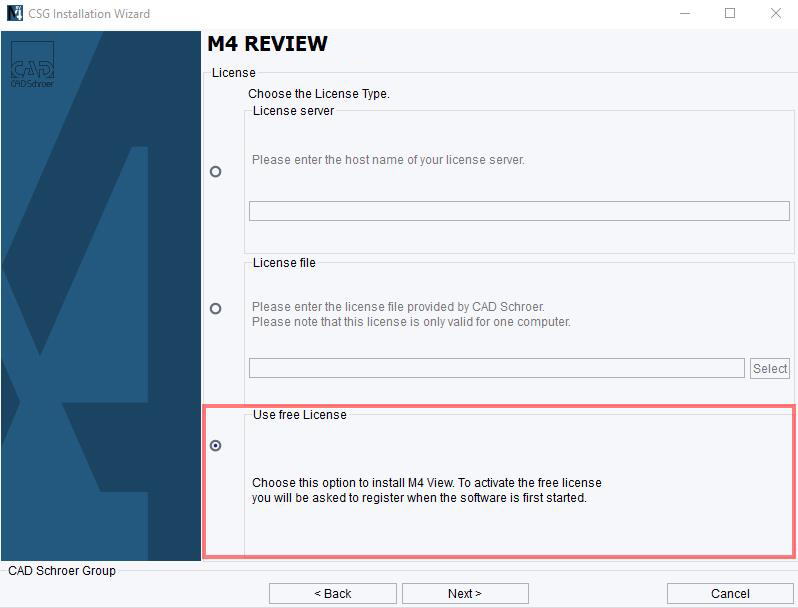
Task: Go back with the Back button
Action: [333, 593]
